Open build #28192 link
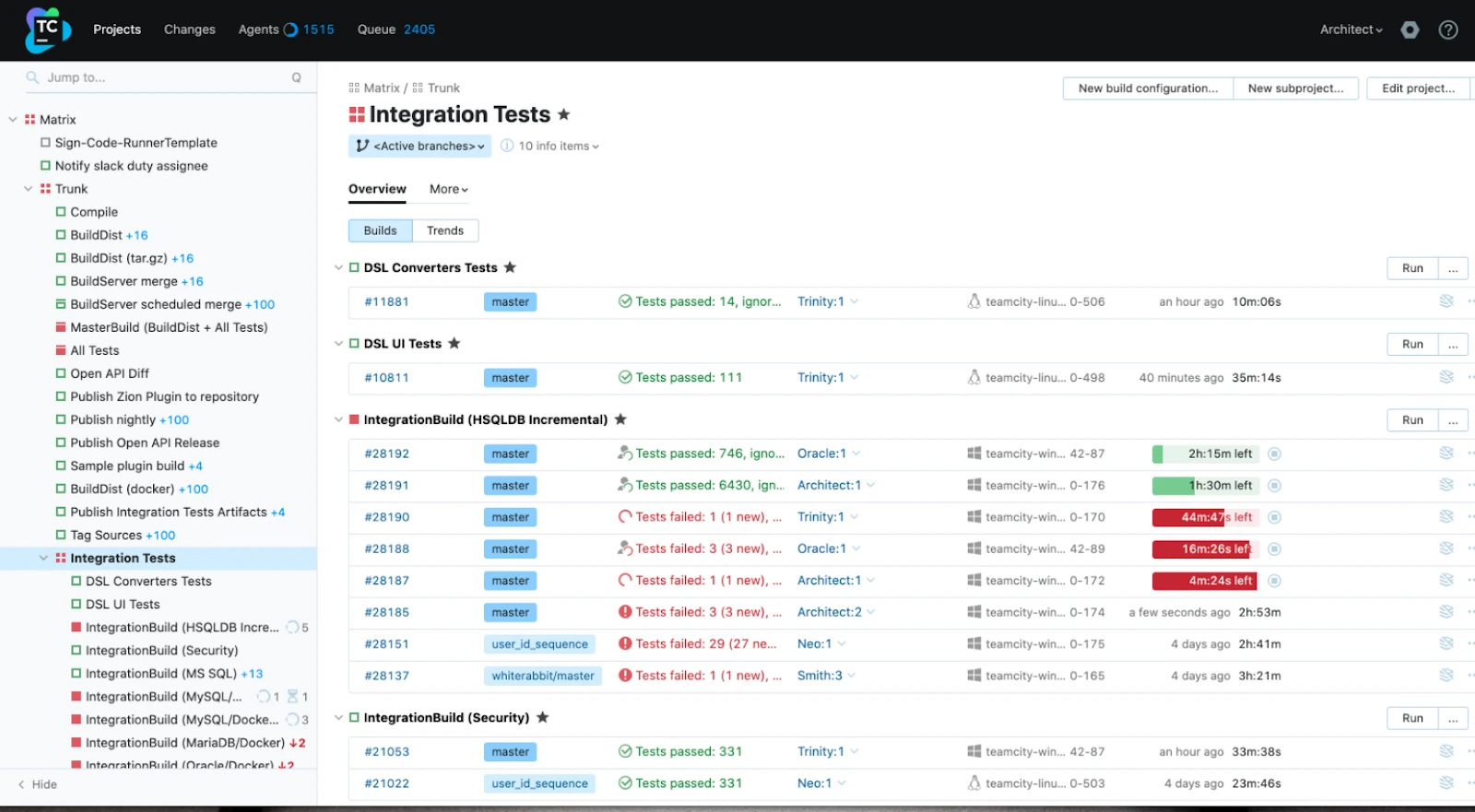 pos(386,453)
